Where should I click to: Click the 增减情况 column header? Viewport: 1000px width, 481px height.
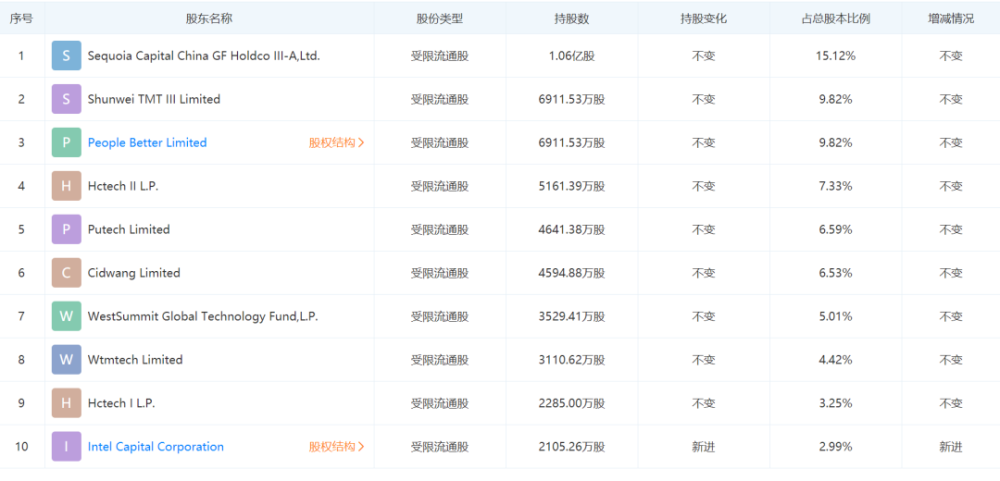(950, 18)
